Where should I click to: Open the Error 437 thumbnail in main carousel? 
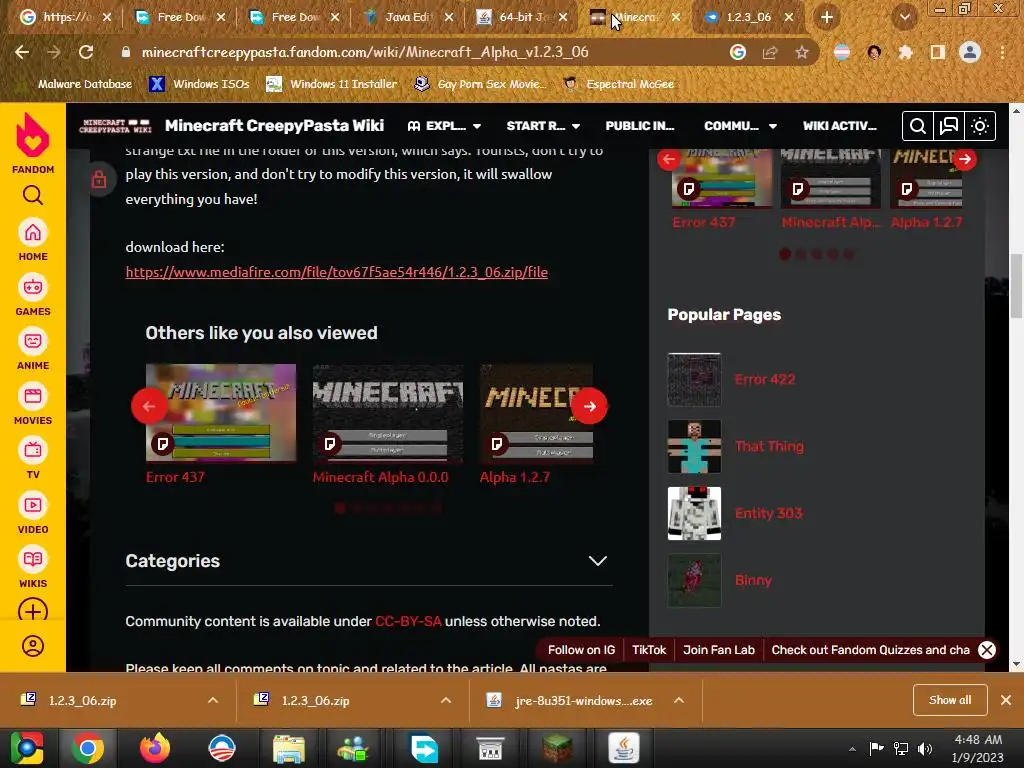[221, 413]
